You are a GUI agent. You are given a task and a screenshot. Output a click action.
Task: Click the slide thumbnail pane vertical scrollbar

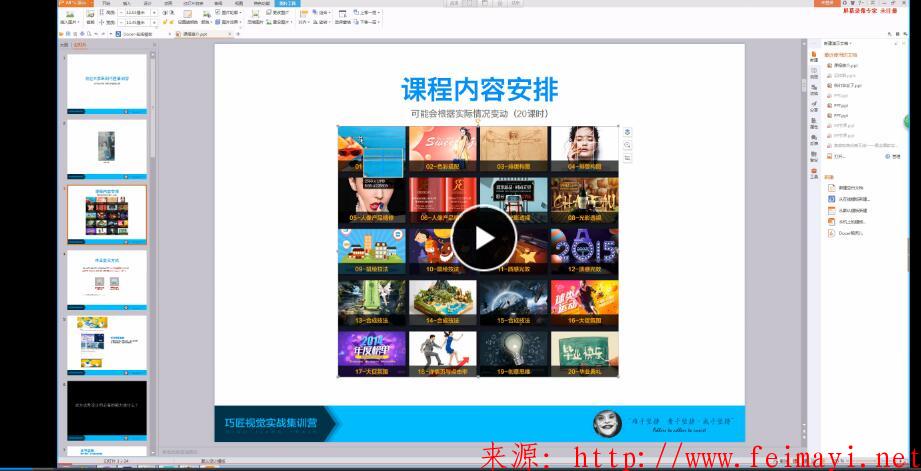click(153, 106)
